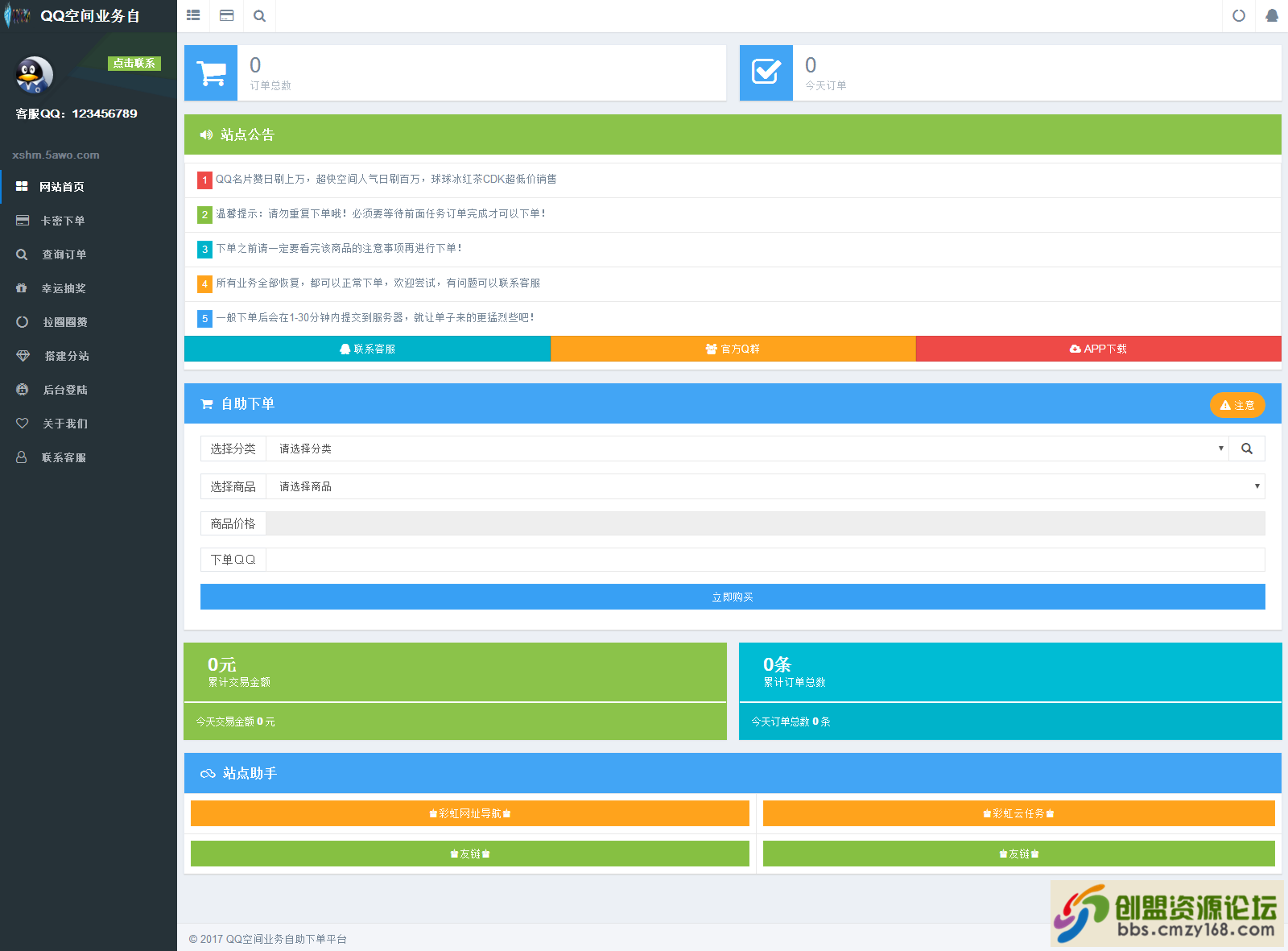Click the 联系客服 person icon in sidebar
The image size is (1288, 951).
pyautogui.click(x=22, y=457)
